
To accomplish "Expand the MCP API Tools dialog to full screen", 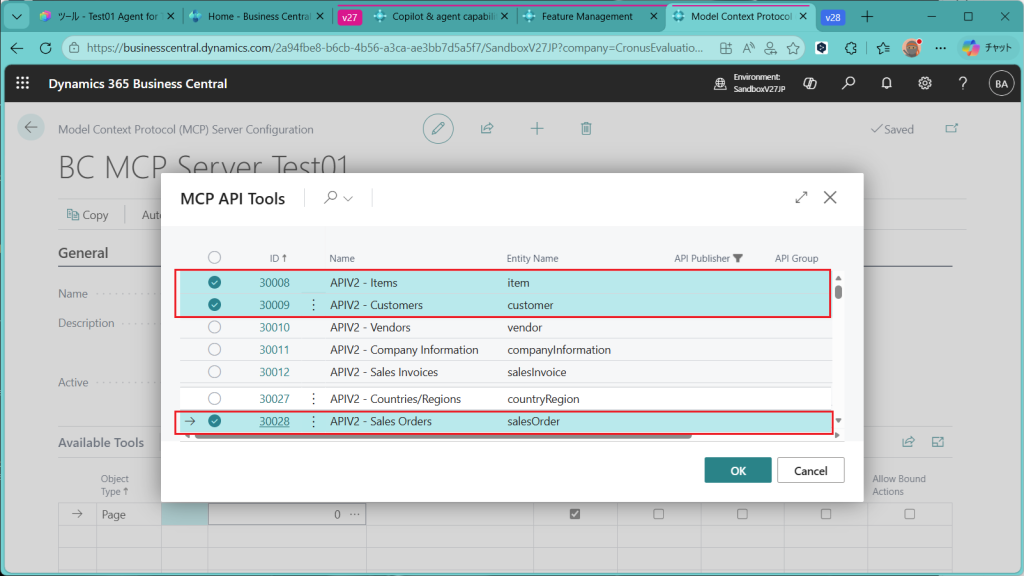I will click(x=801, y=198).
